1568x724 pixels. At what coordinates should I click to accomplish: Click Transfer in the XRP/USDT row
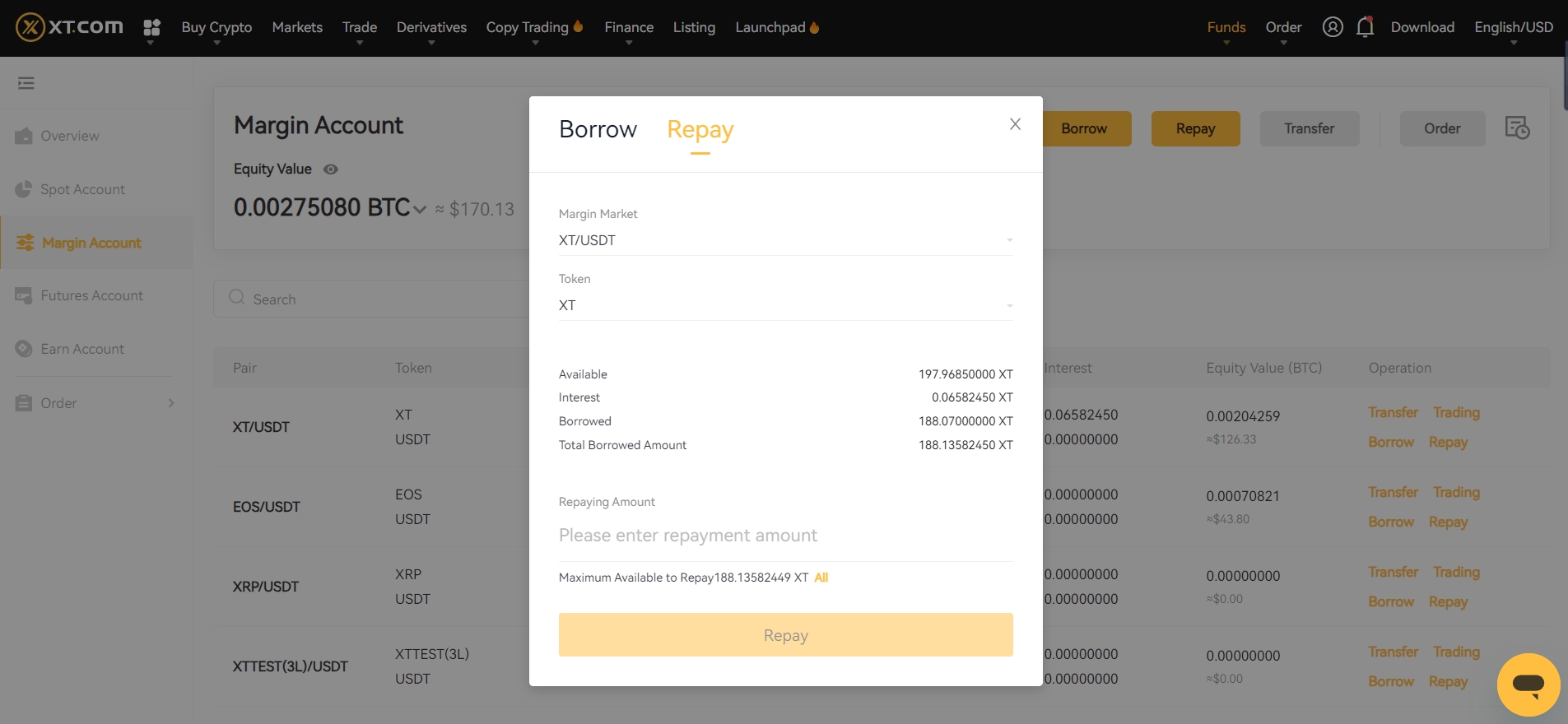coord(1393,572)
